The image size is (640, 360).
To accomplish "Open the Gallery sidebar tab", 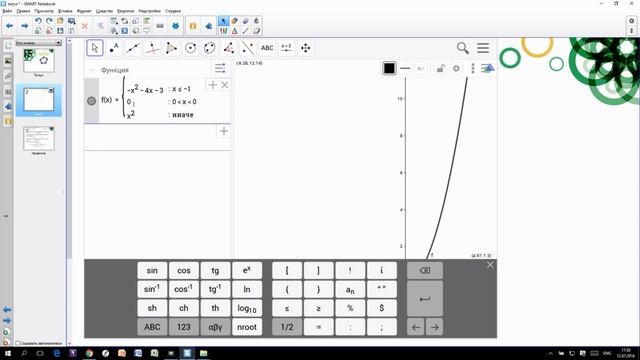I will coord(8,61).
